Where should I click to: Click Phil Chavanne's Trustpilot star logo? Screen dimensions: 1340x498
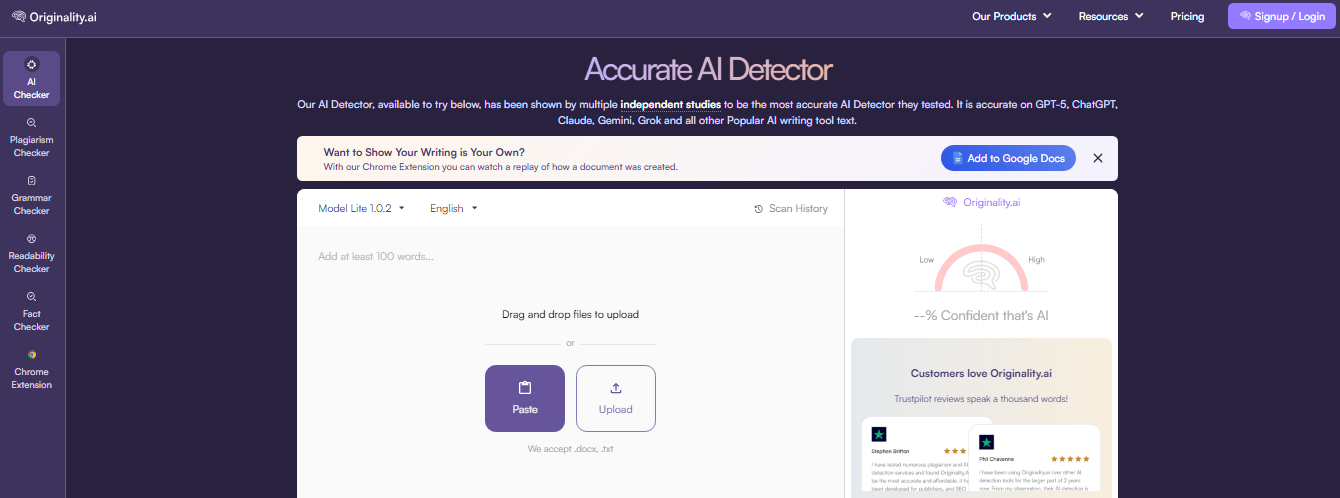[x=986, y=442]
